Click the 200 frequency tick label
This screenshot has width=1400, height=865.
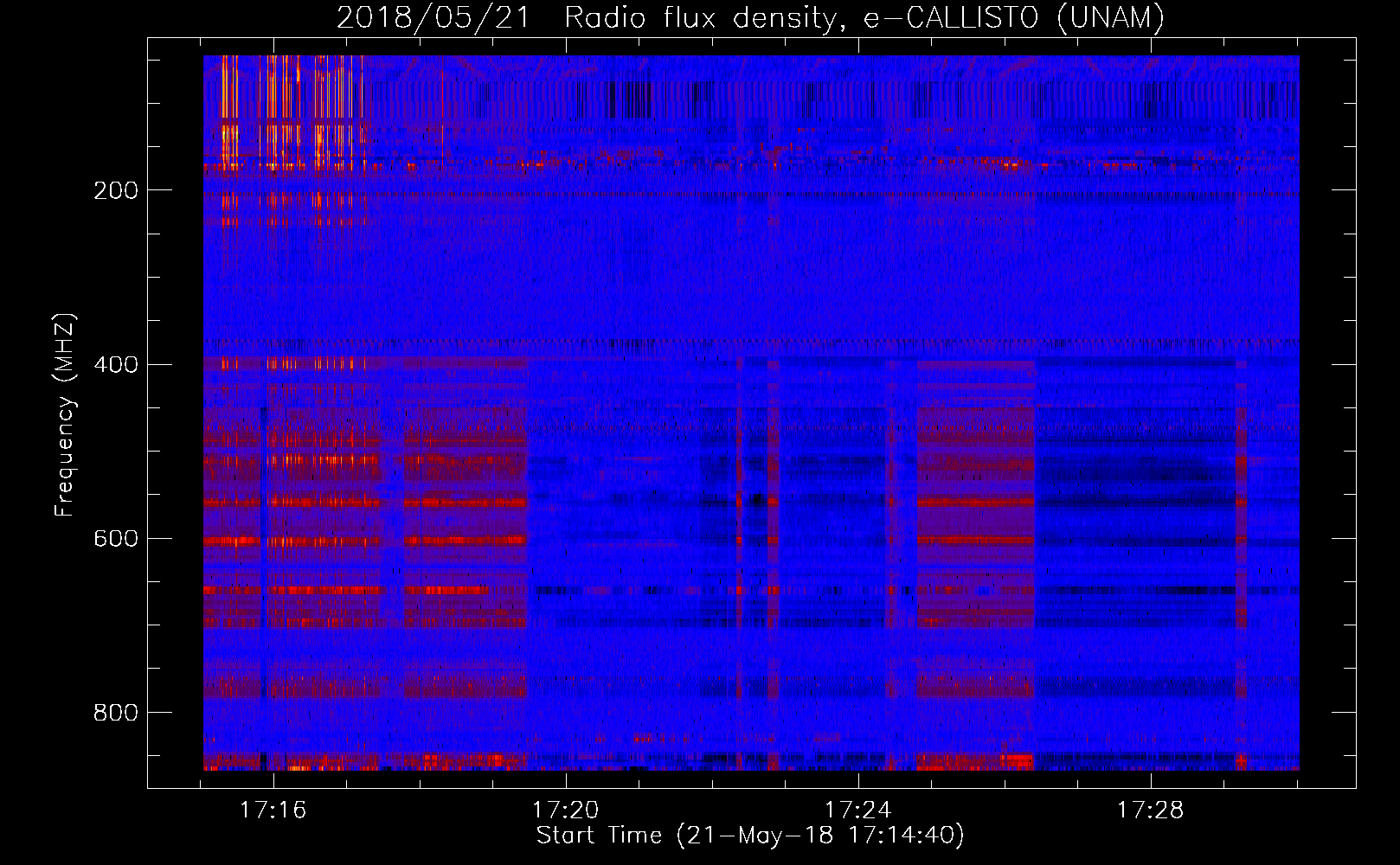pos(116,190)
